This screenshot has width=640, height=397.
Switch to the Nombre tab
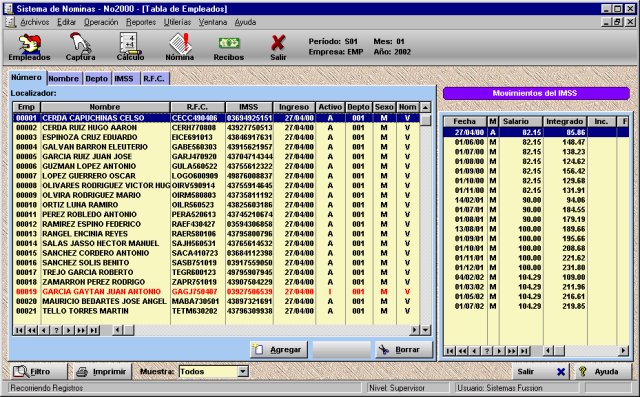64,78
